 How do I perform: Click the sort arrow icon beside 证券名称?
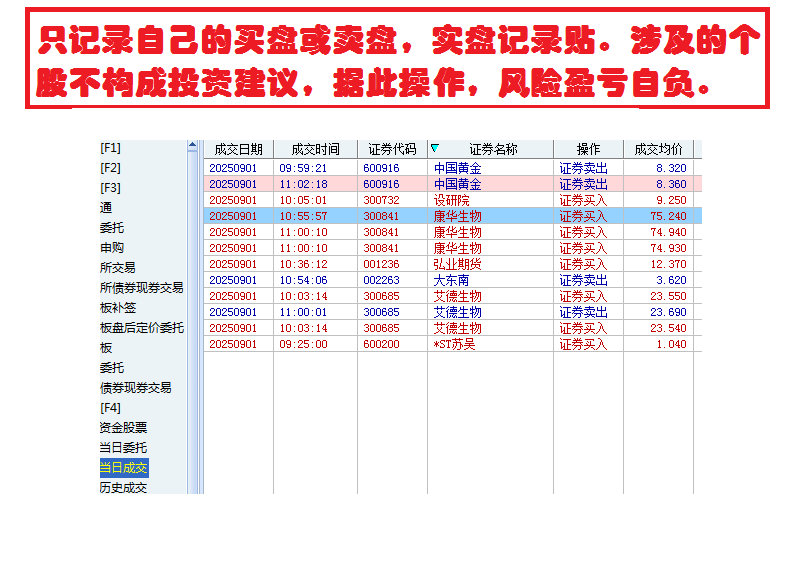(x=434, y=148)
